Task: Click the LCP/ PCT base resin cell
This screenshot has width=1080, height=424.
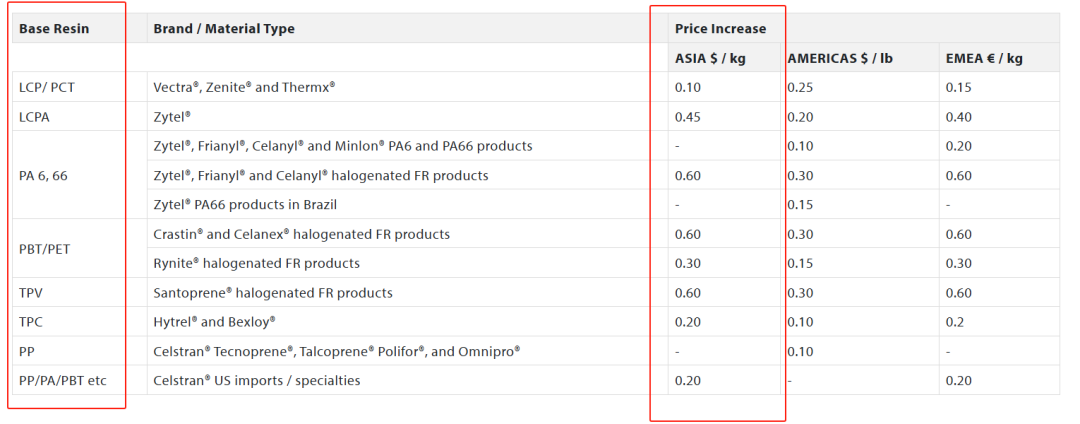Action: [x=47, y=87]
